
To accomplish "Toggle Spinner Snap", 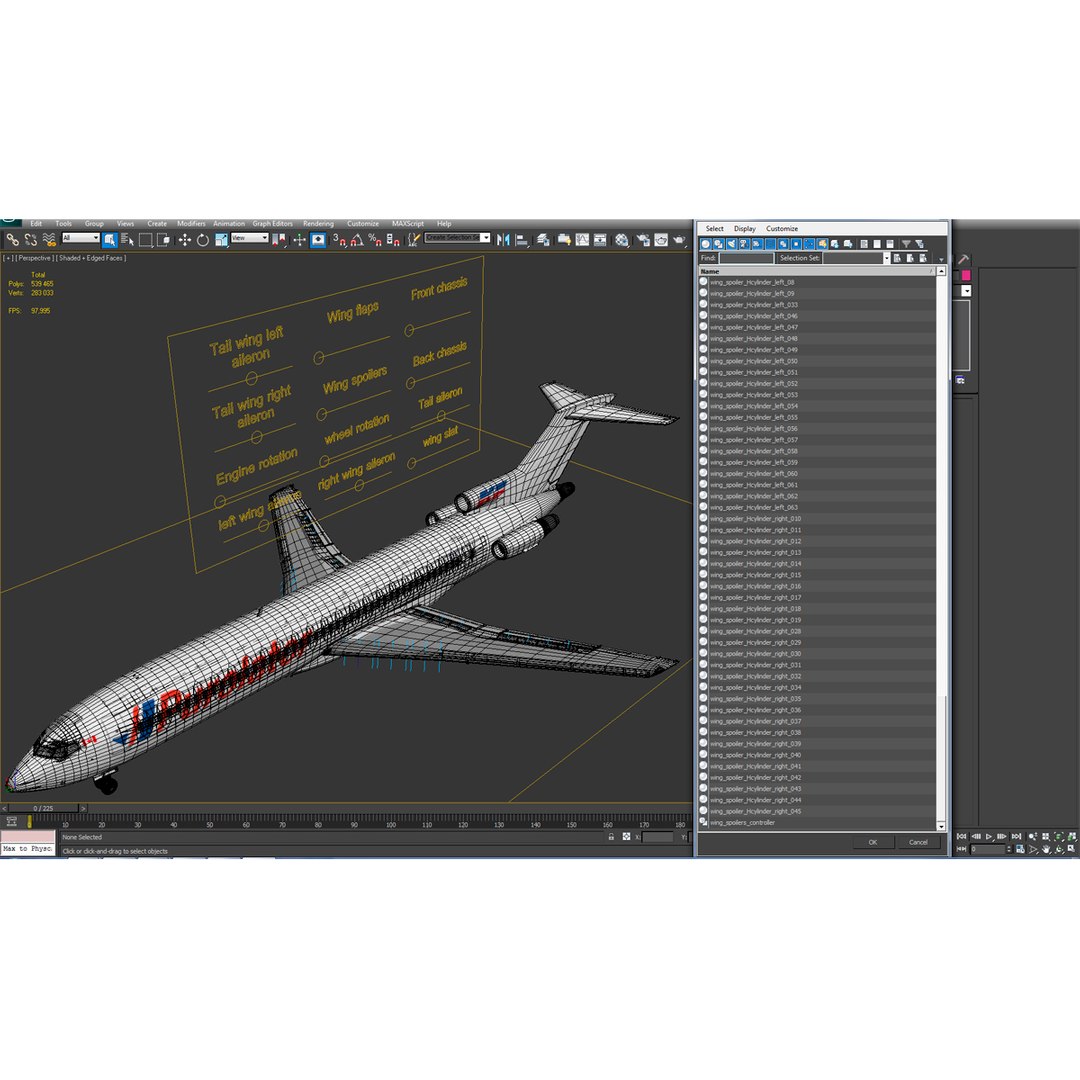I will tap(393, 239).
